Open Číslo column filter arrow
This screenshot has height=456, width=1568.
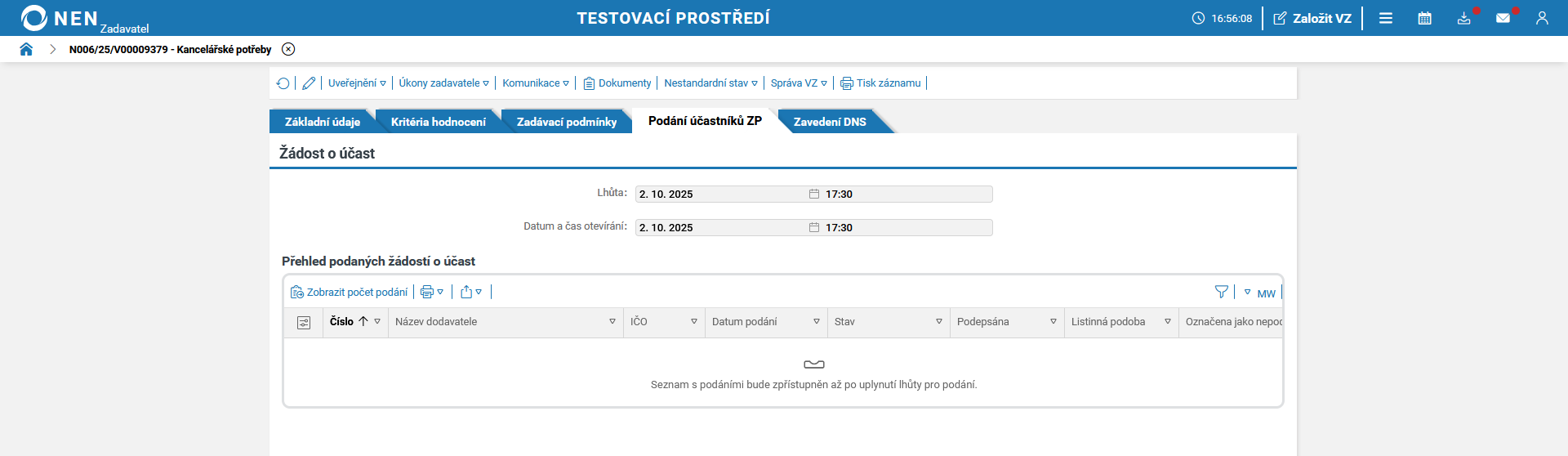tap(377, 322)
